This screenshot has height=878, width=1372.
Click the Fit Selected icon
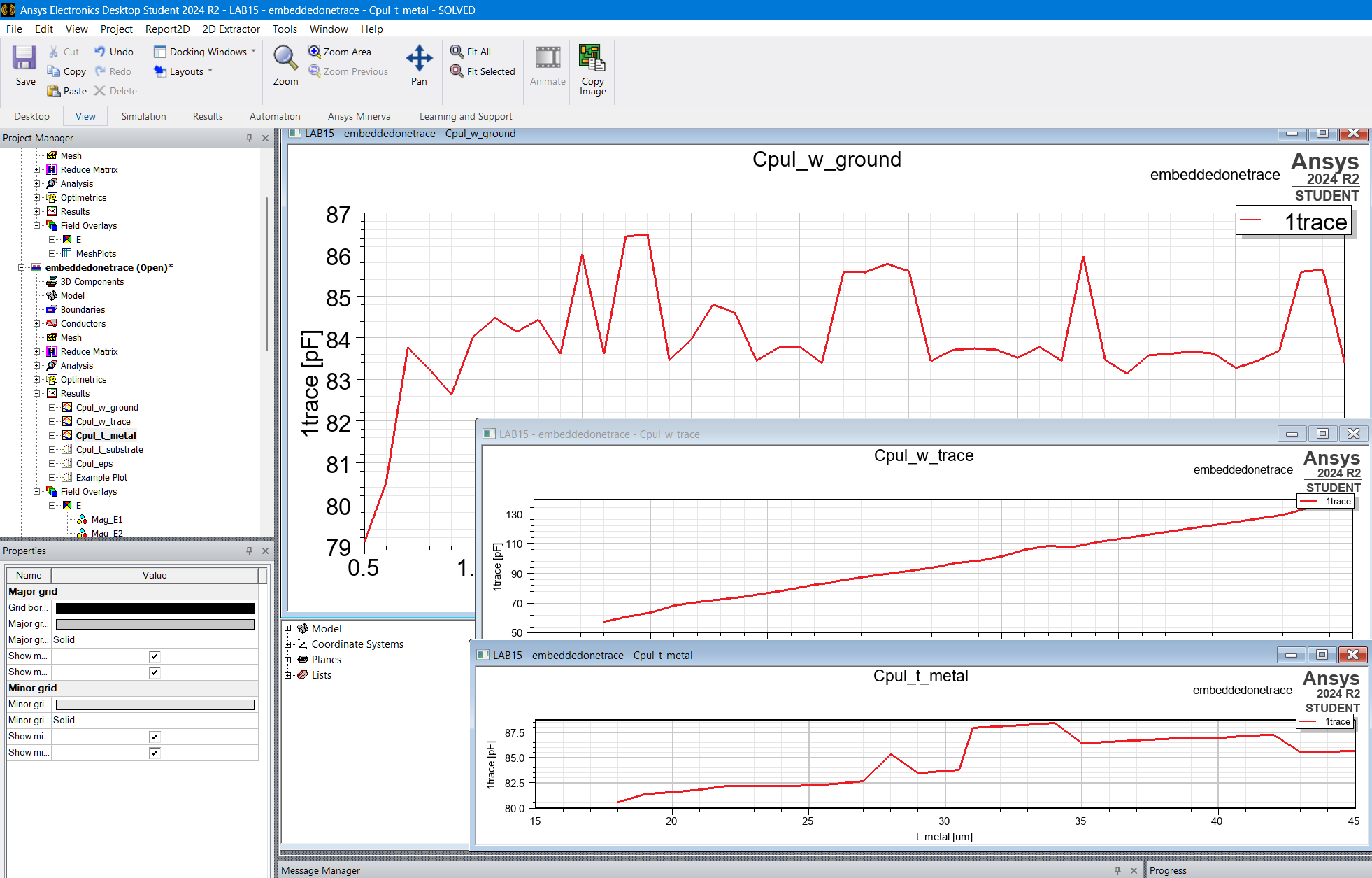(457, 71)
